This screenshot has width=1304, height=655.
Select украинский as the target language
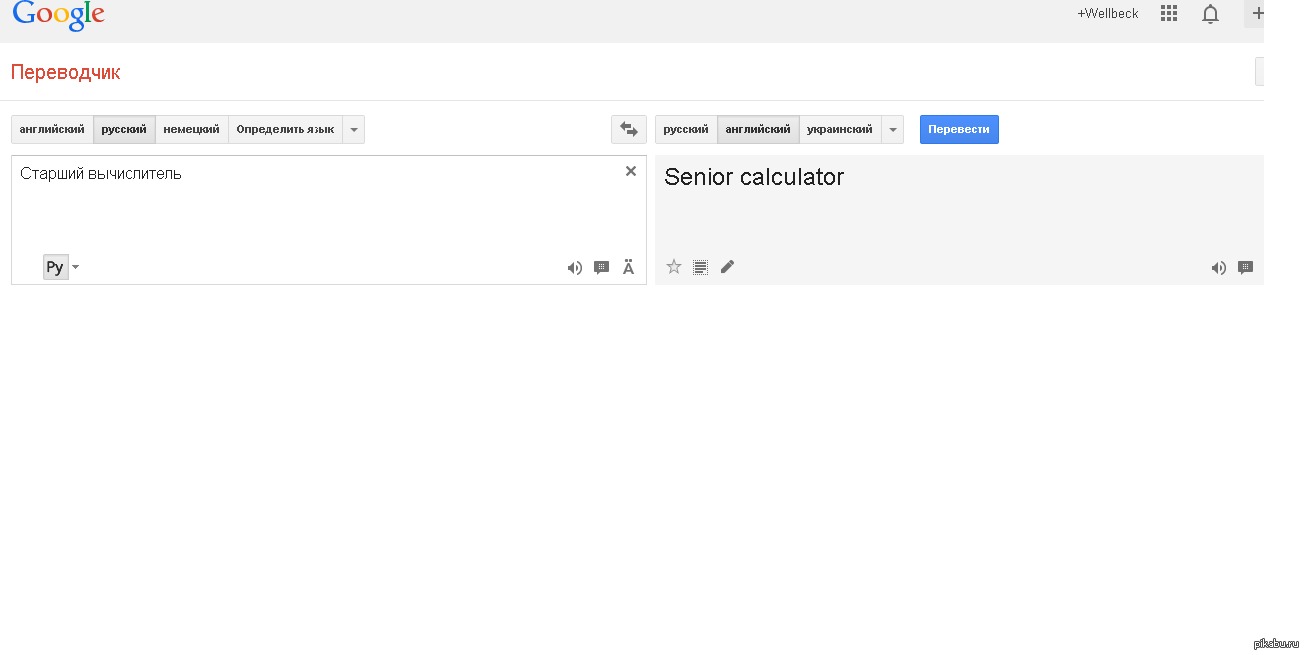pyautogui.click(x=839, y=130)
